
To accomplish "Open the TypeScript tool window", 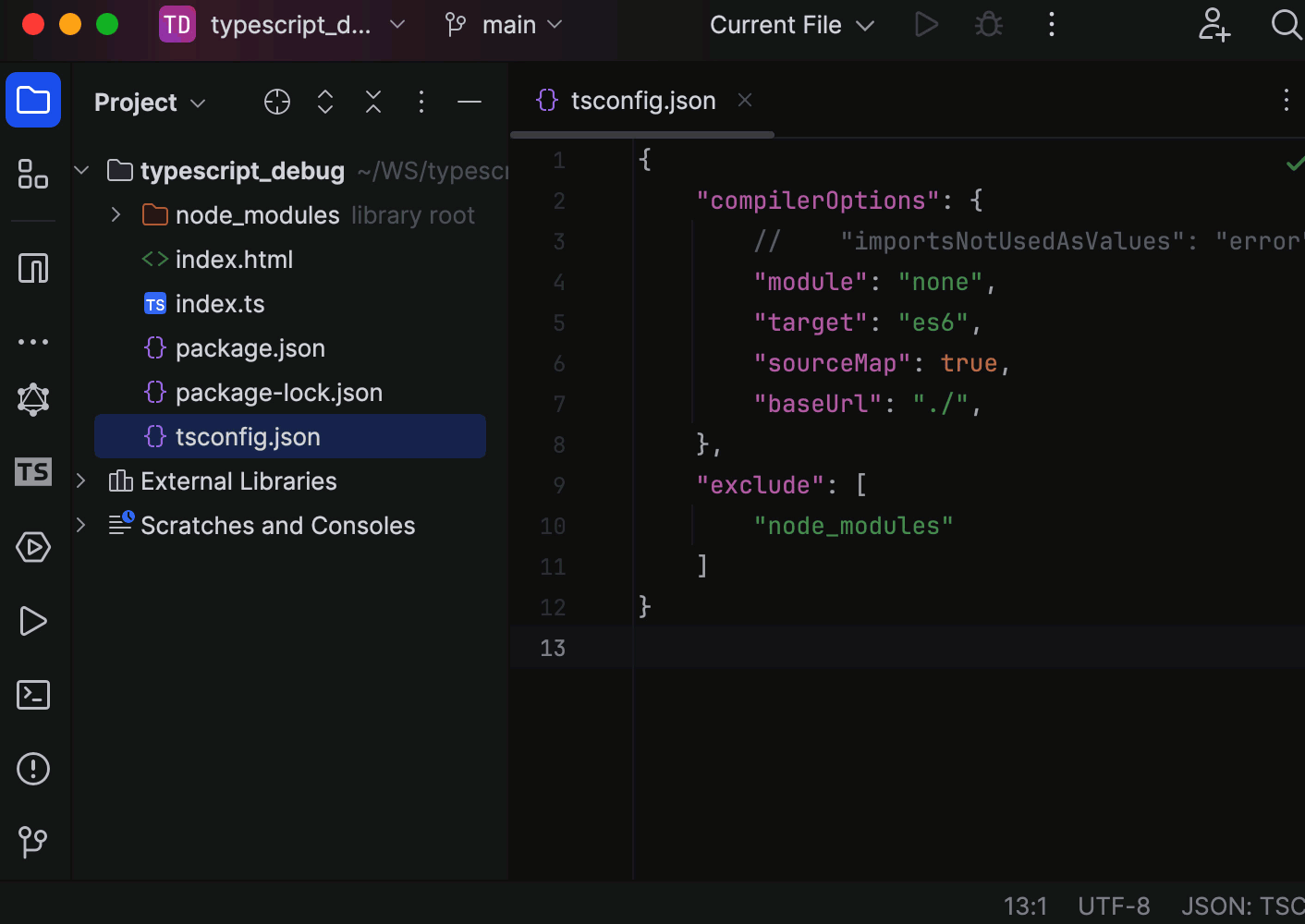I will (33, 472).
